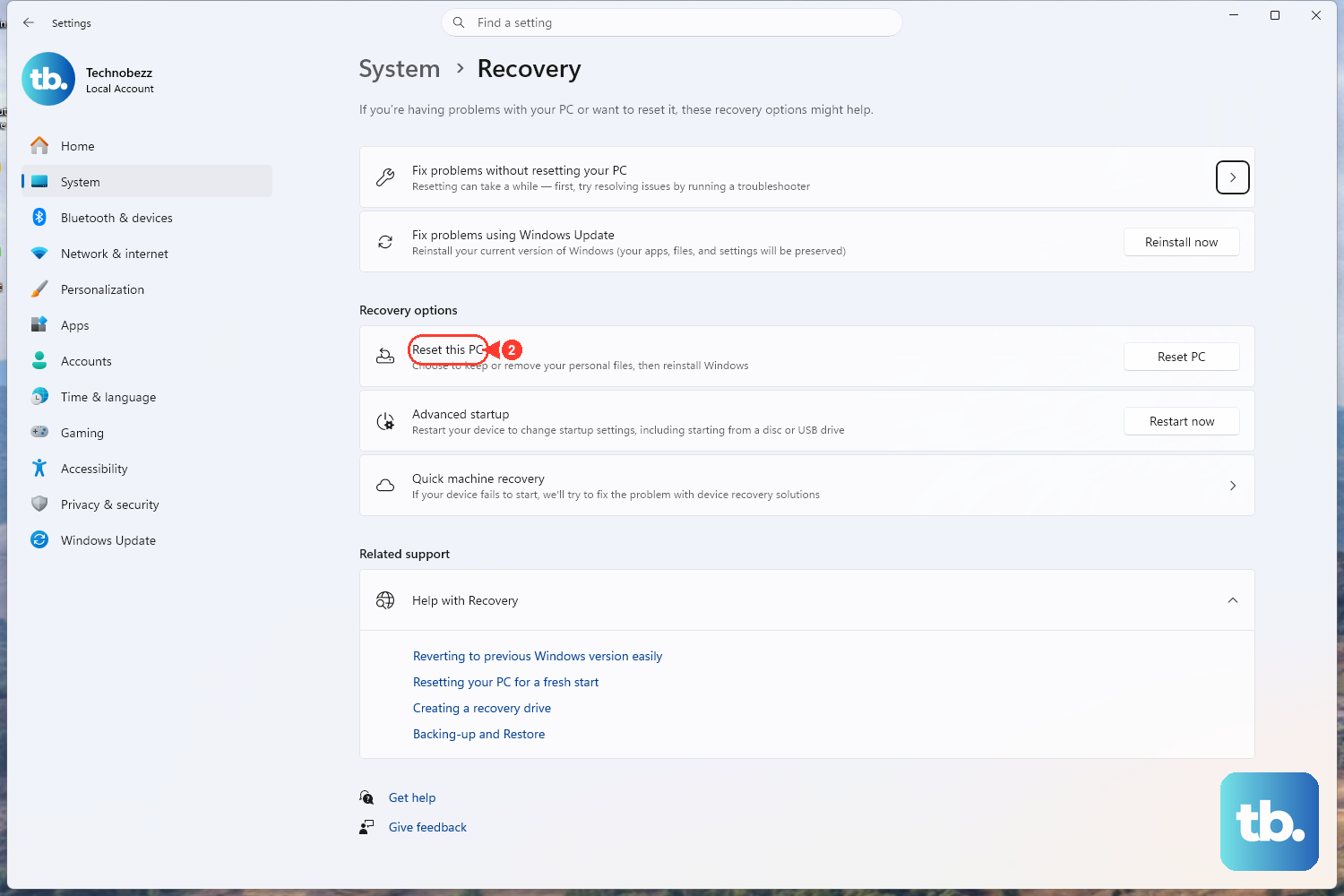Image resolution: width=1344 pixels, height=896 pixels.
Task: Click the cloud icon for Quick machine recovery
Action: pyautogui.click(x=385, y=486)
